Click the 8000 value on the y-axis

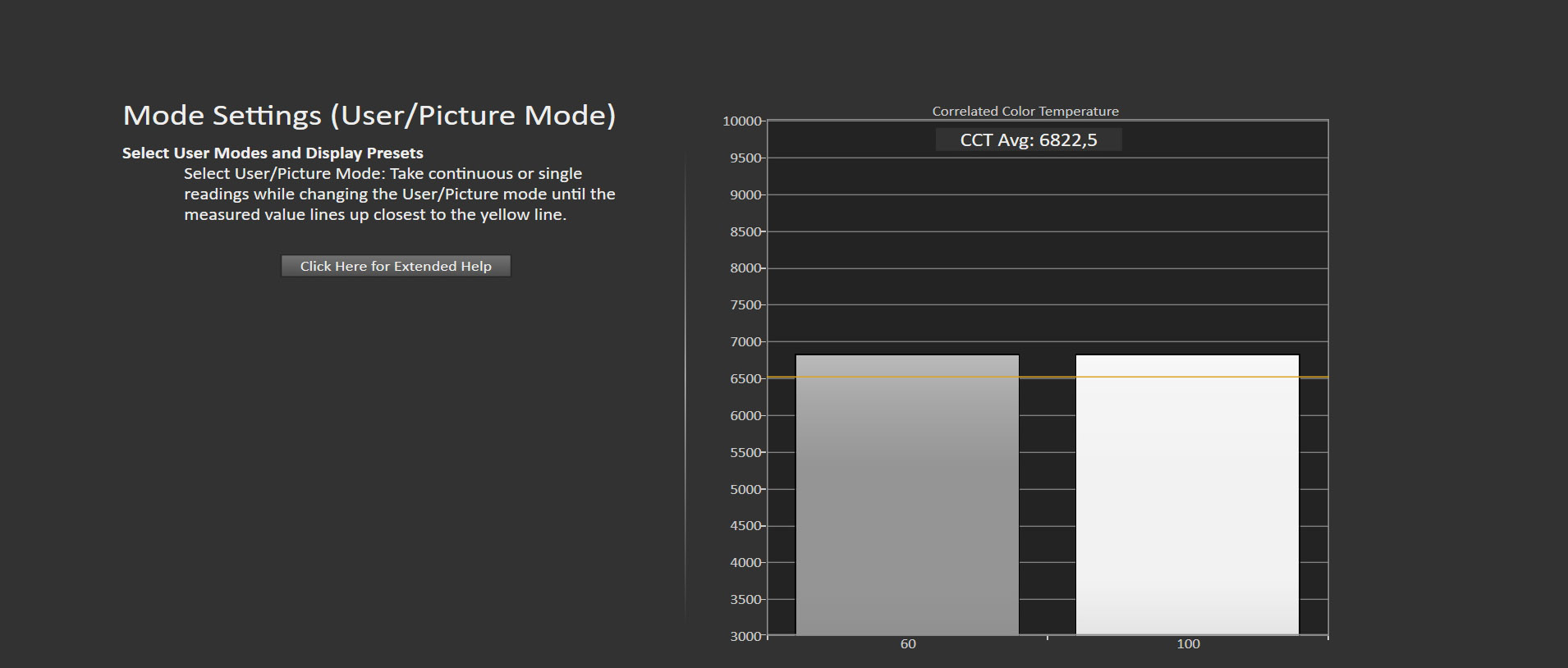point(745,268)
